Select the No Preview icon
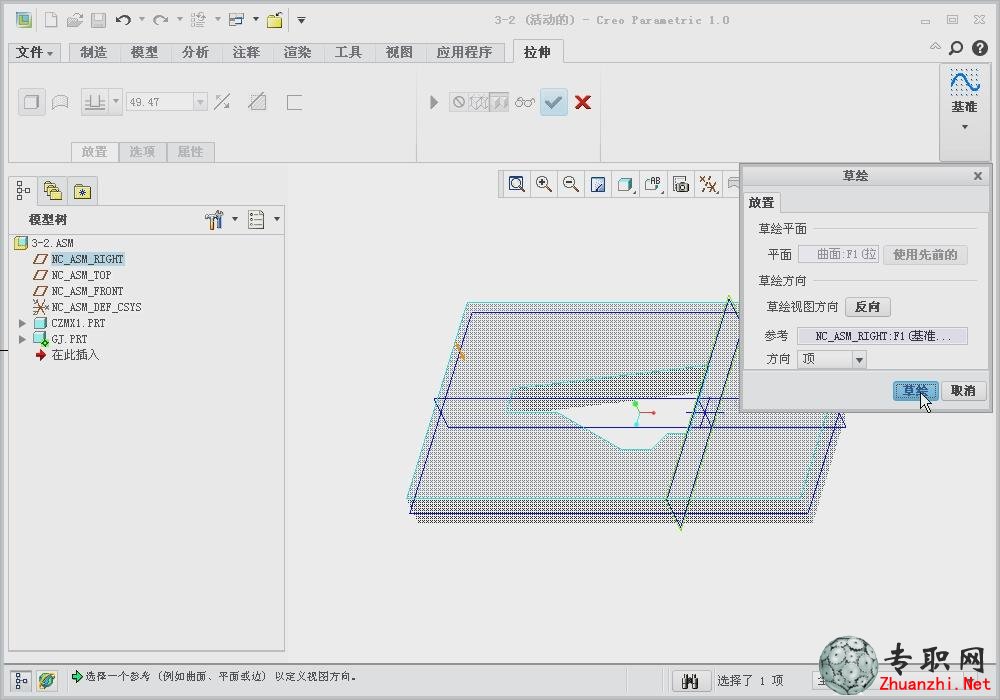Image resolution: width=1000 pixels, height=700 pixels. pos(459,102)
